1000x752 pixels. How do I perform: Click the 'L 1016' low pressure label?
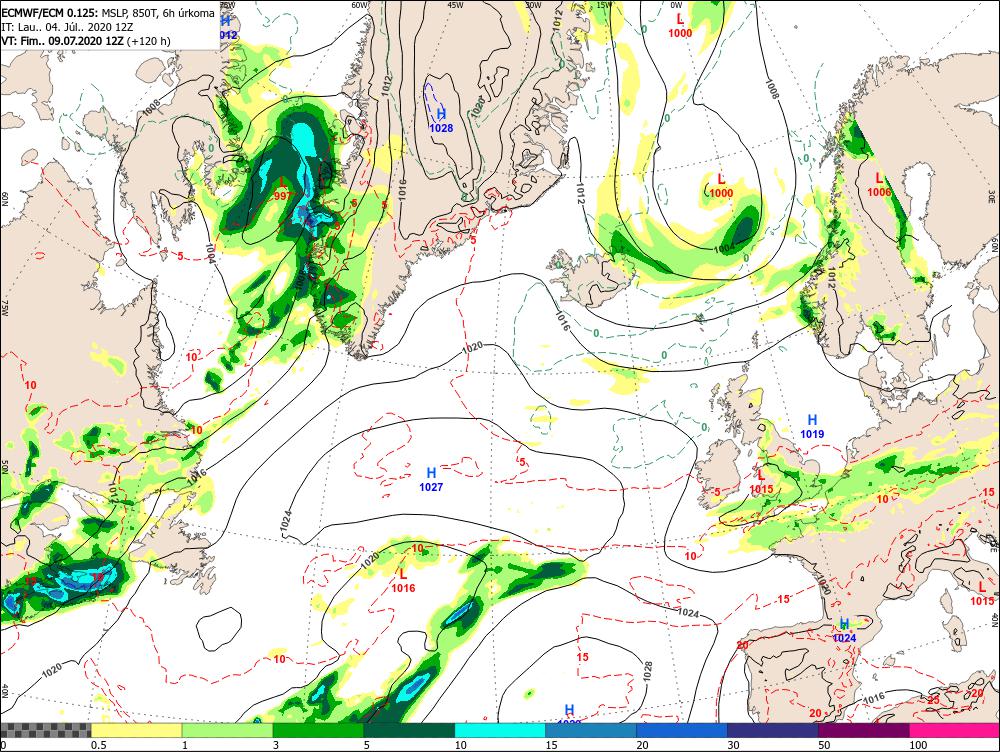click(x=403, y=581)
